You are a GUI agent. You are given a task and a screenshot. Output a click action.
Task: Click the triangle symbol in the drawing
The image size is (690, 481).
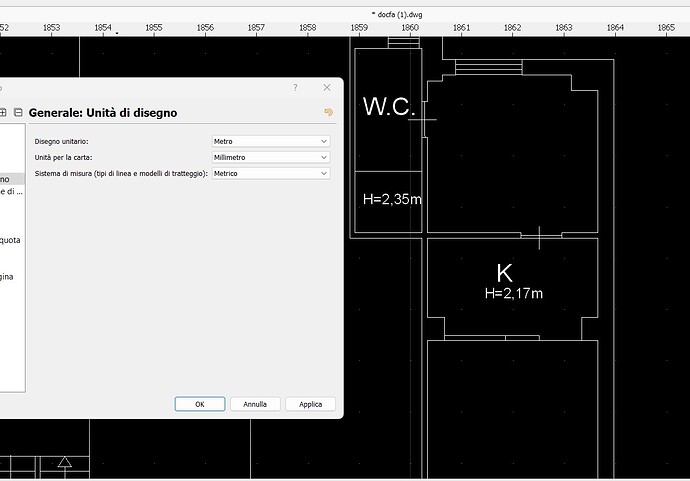65,462
